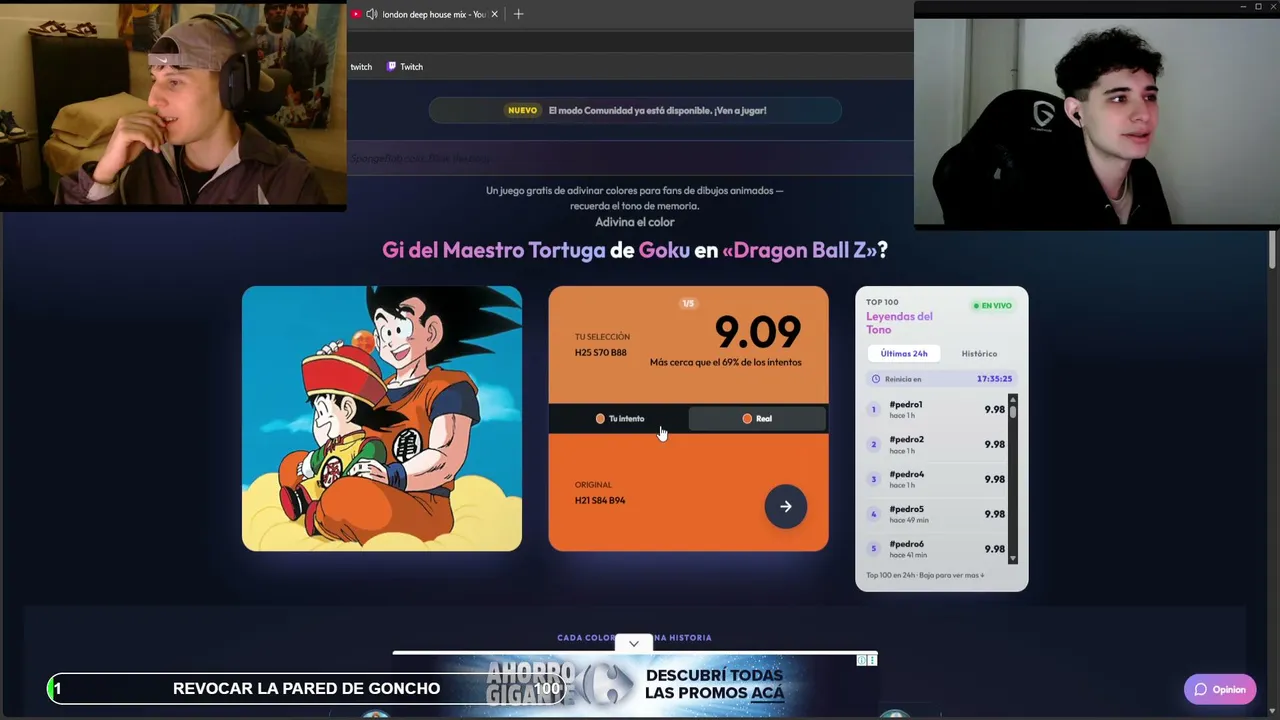Switch to the Histórico leaderboard tab
The height and width of the screenshot is (720, 1280).
tap(979, 353)
